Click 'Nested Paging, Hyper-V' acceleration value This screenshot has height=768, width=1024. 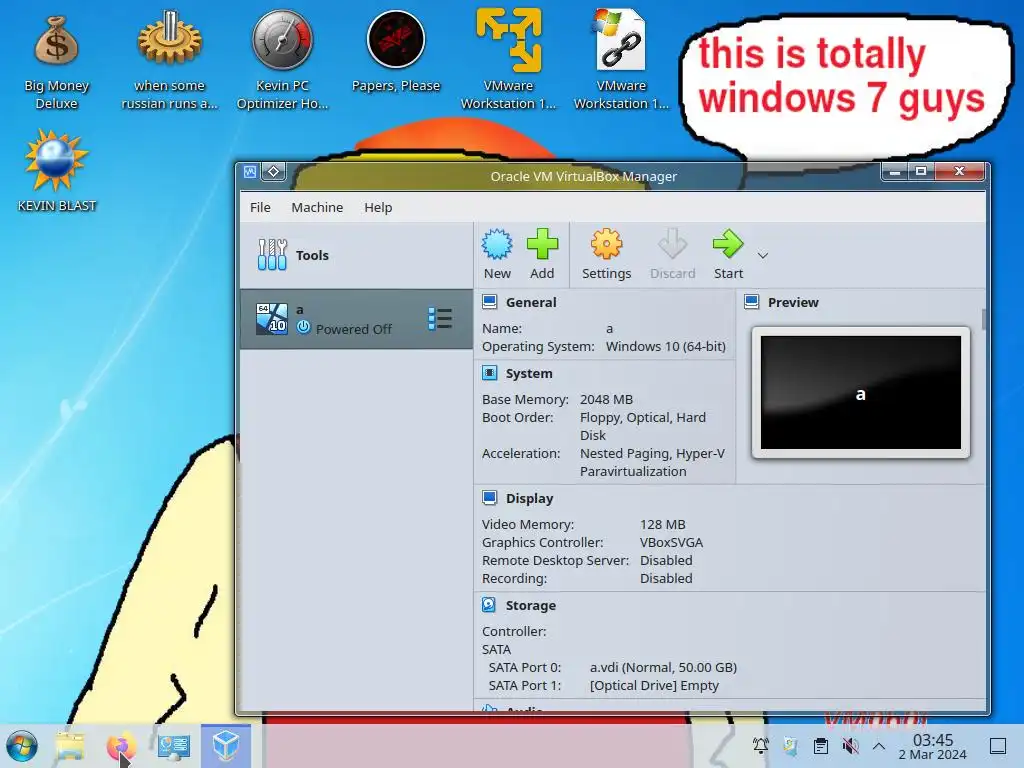click(652, 453)
